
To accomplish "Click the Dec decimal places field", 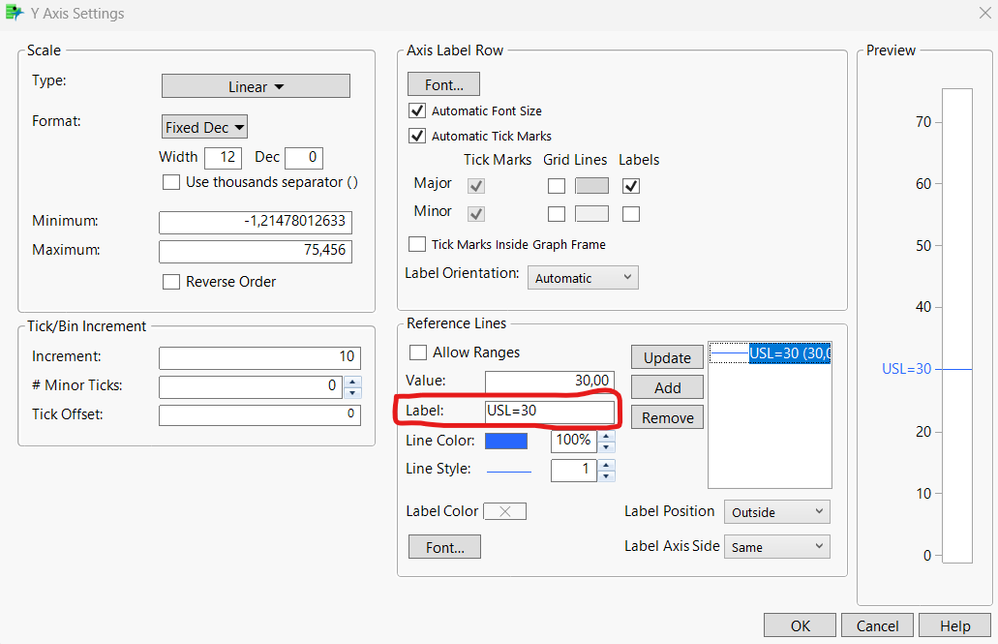I will [304, 157].
